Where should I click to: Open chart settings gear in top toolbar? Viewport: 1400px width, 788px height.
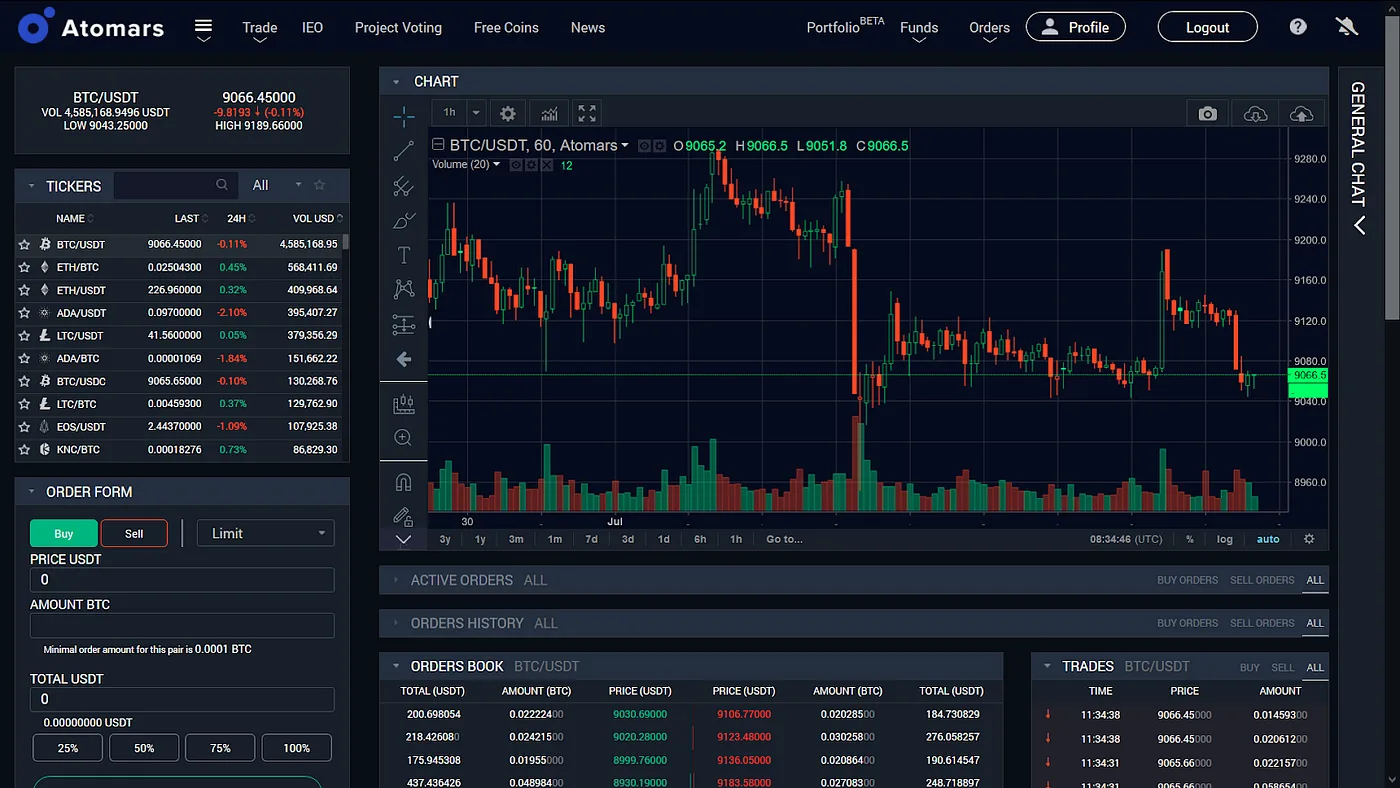pos(508,113)
